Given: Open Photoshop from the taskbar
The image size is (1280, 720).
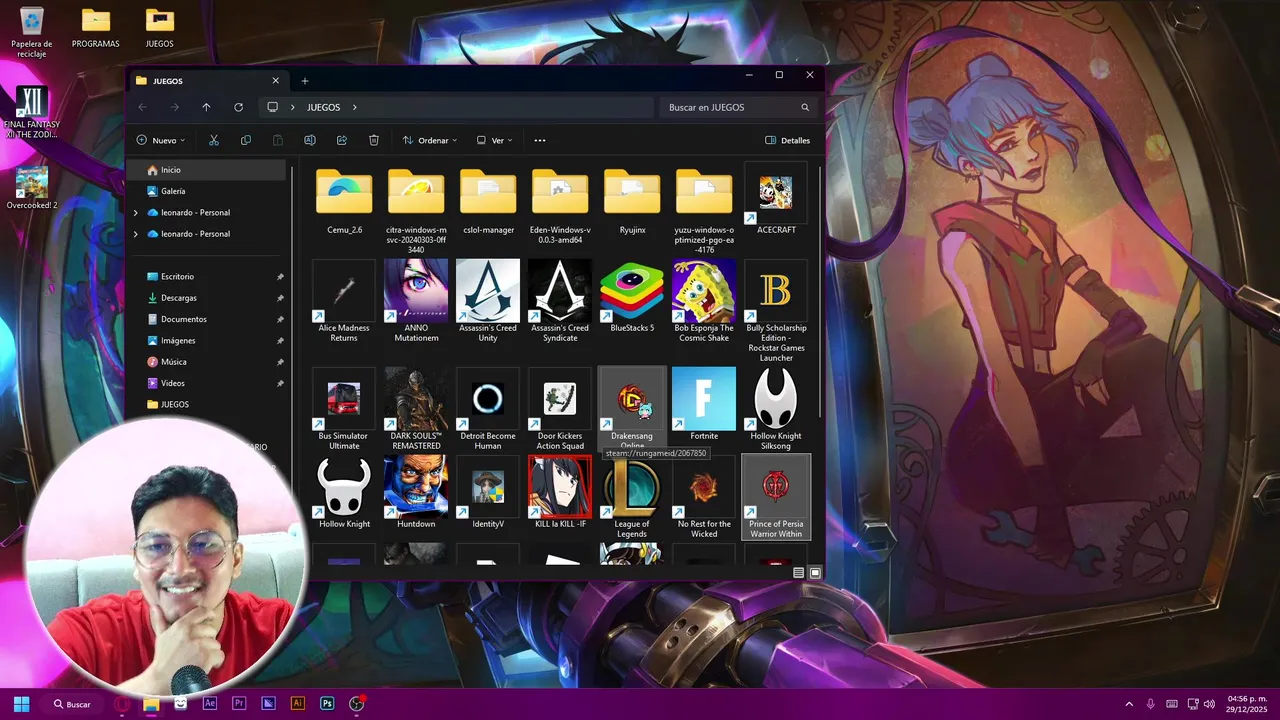Looking at the screenshot, I should coord(327,704).
